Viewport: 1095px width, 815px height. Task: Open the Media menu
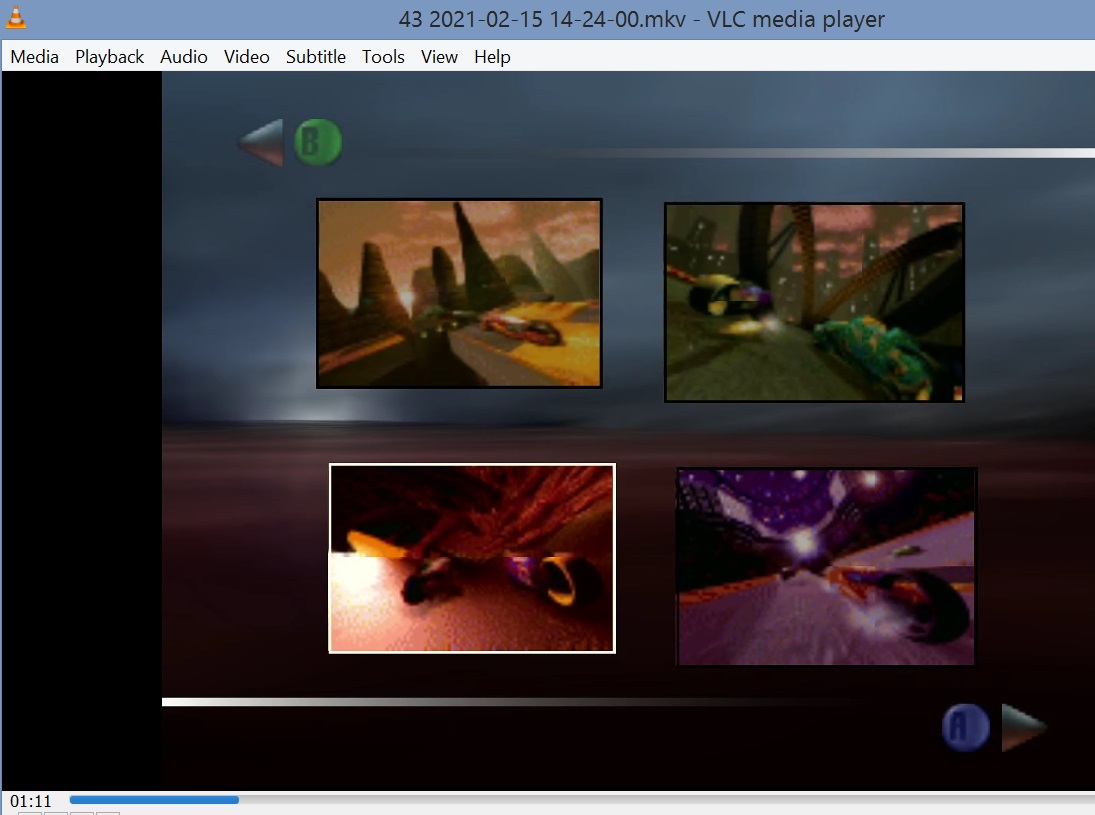(34, 57)
